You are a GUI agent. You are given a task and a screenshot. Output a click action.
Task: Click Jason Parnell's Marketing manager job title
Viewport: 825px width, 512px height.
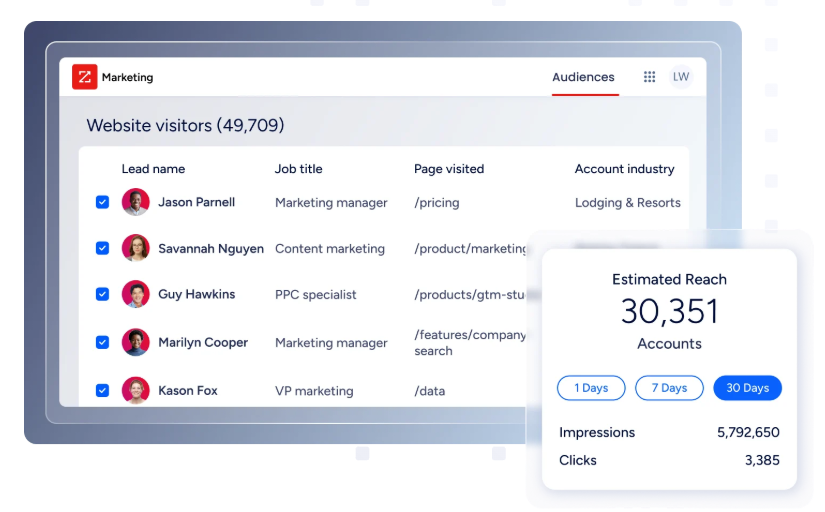331,203
